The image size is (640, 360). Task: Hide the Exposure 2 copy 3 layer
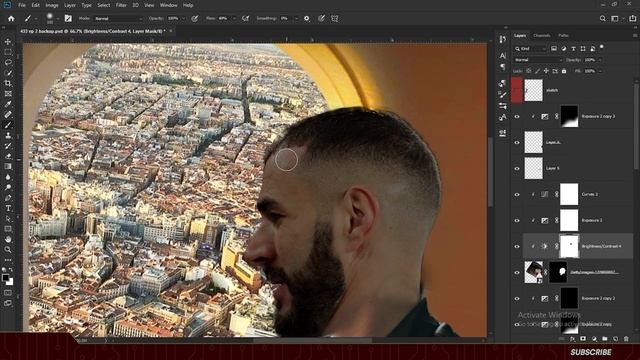(517, 116)
